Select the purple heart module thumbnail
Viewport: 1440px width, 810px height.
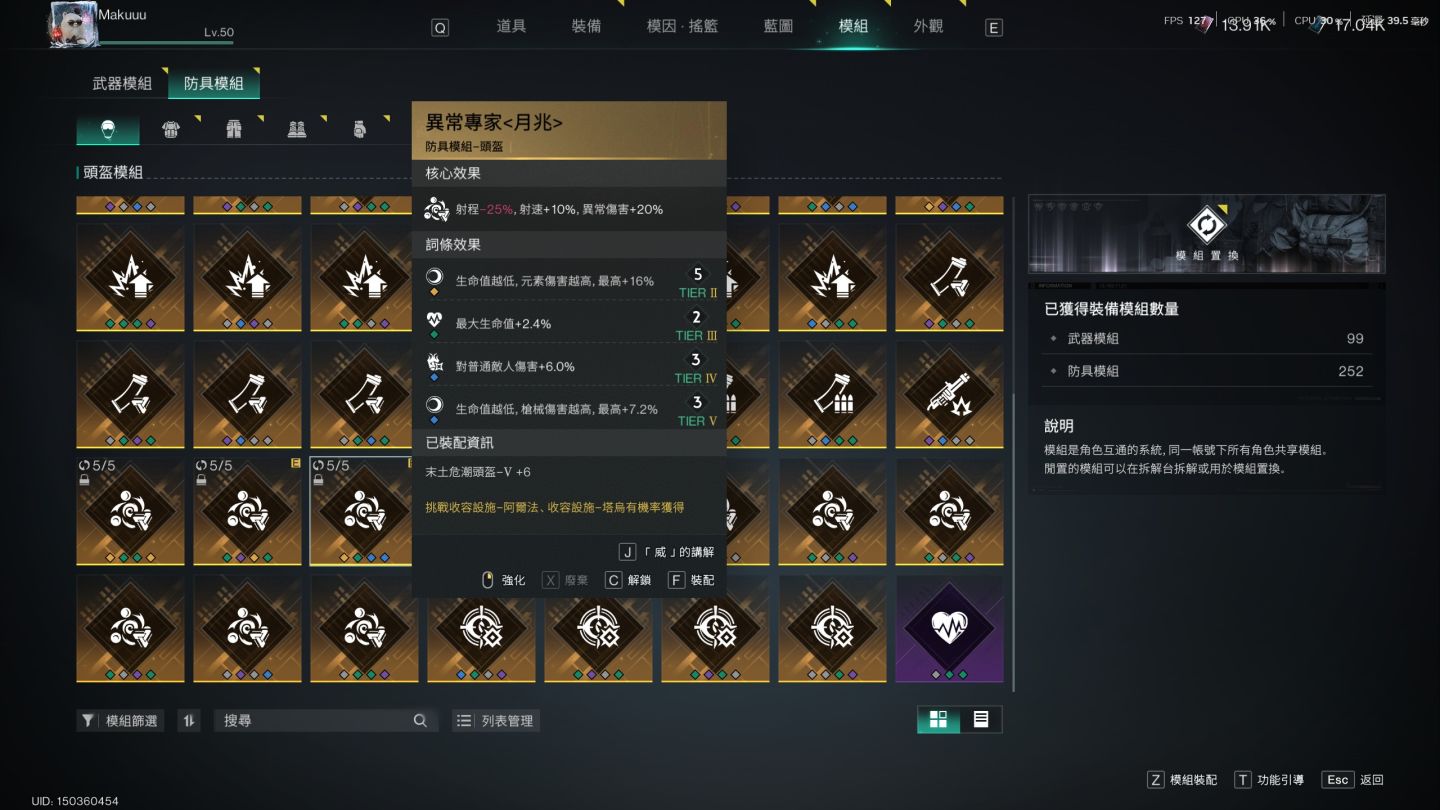point(949,628)
